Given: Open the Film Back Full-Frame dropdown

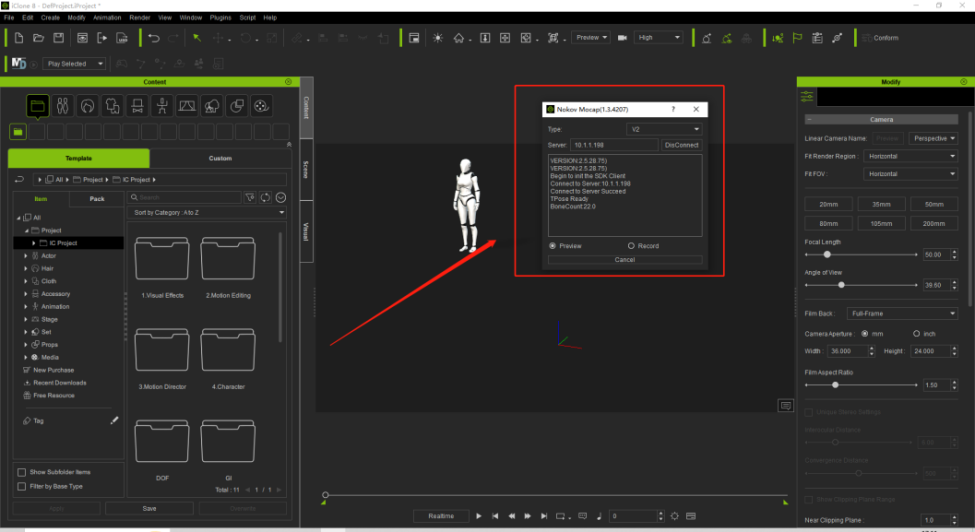Looking at the screenshot, I should (902, 314).
